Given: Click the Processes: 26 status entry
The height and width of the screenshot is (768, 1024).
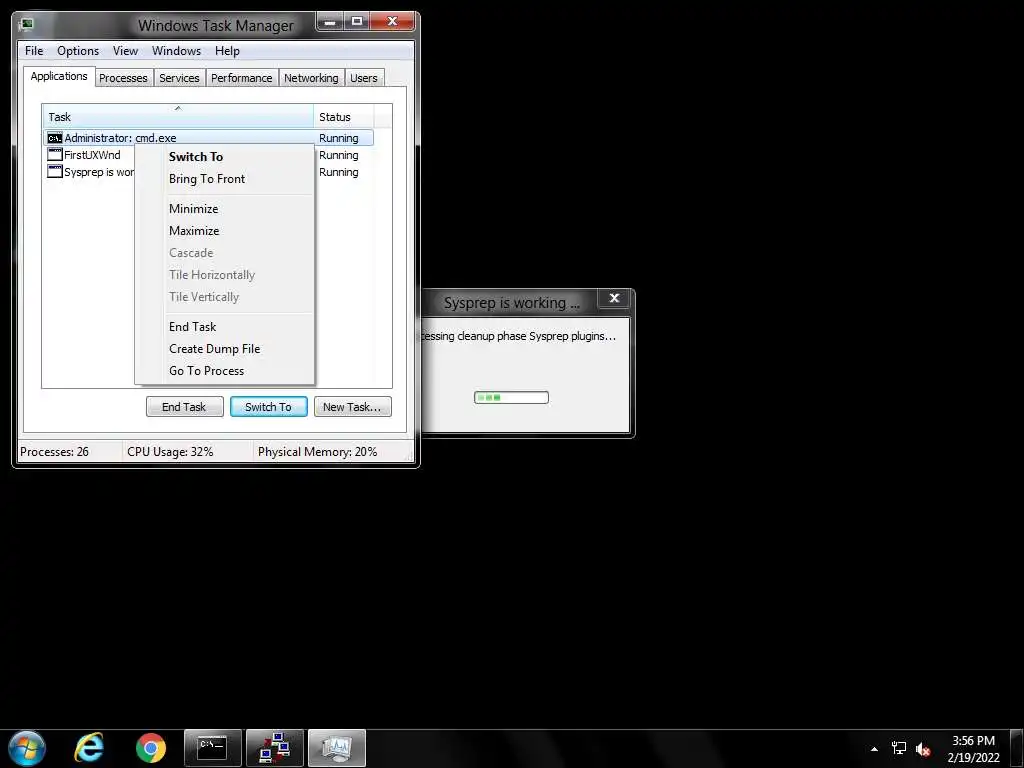Looking at the screenshot, I should pos(55,452).
